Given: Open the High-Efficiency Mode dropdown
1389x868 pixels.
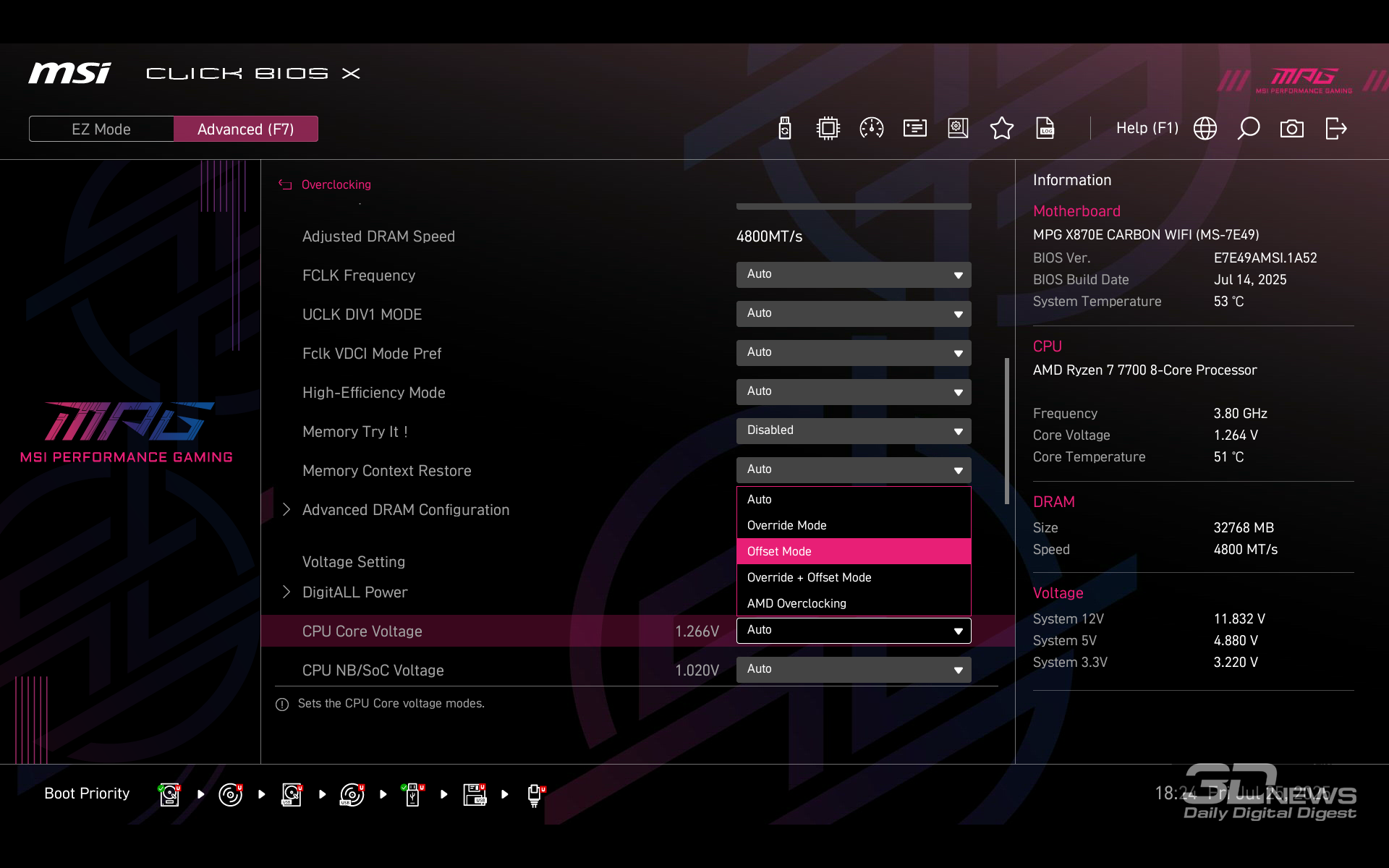Looking at the screenshot, I should [x=854, y=392].
